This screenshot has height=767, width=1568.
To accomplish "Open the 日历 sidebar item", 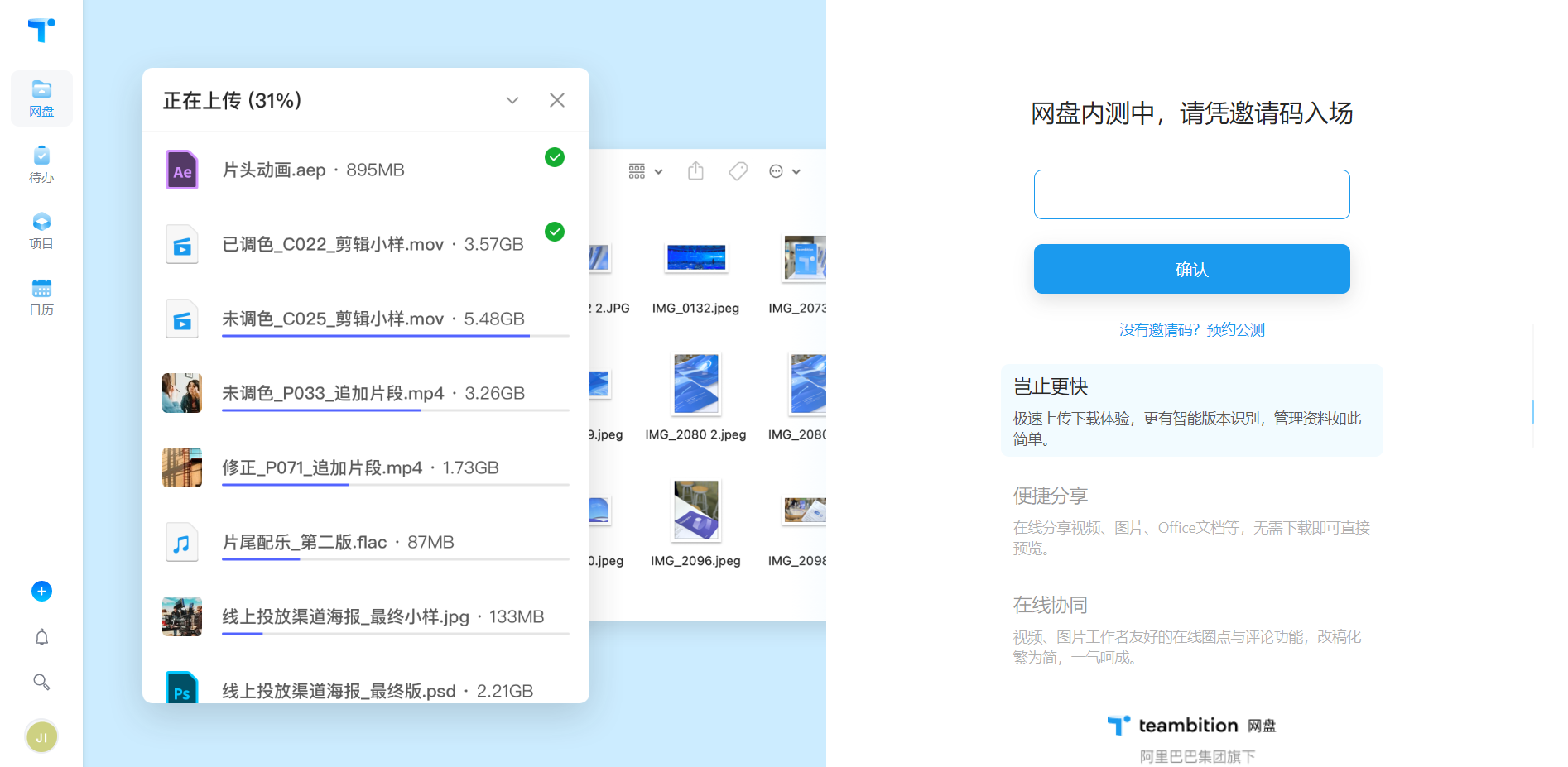I will tap(41, 297).
